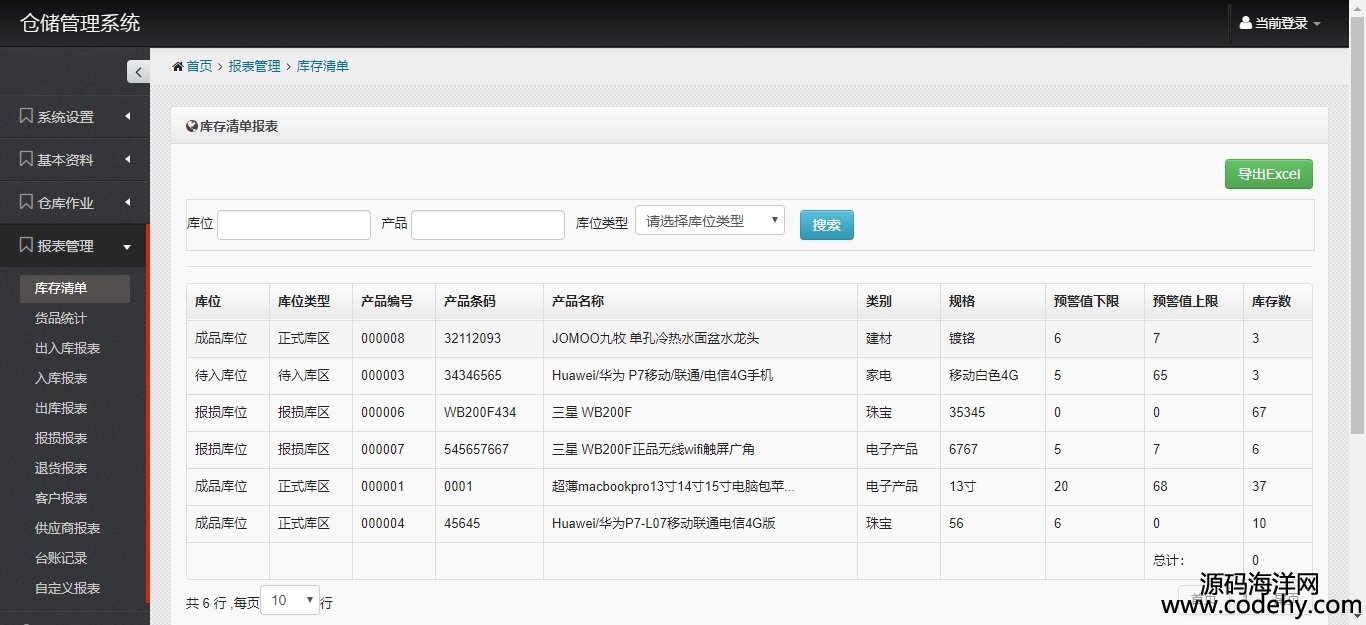Collapse the sidebar with the chevron button
The height and width of the screenshot is (625, 1366).
pyautogui.click(x=138, y=72)
